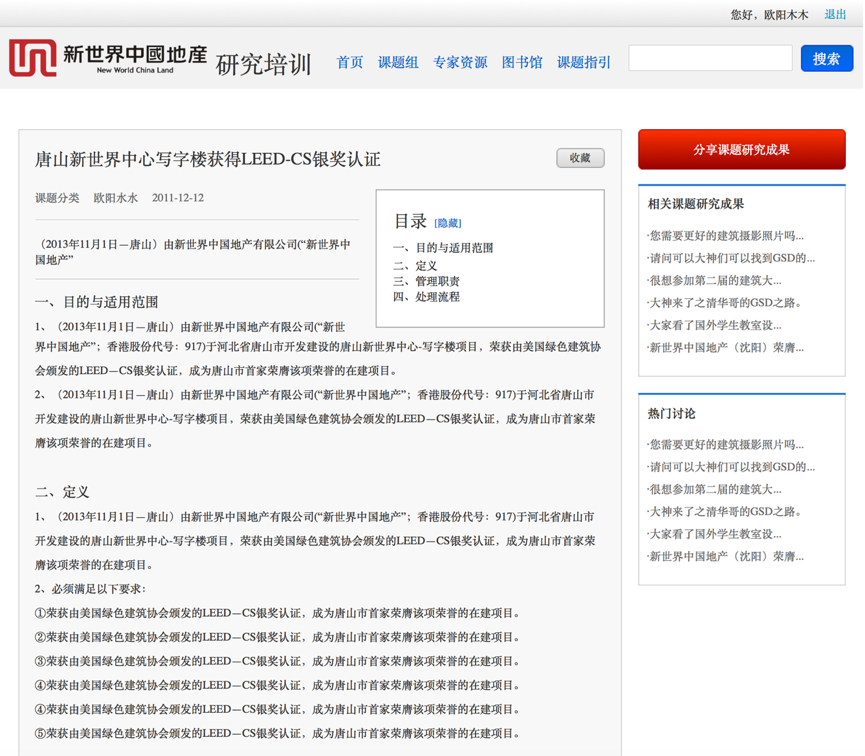
Task: Click the requirement line starting with ①
Action: (x=277, y=613)
